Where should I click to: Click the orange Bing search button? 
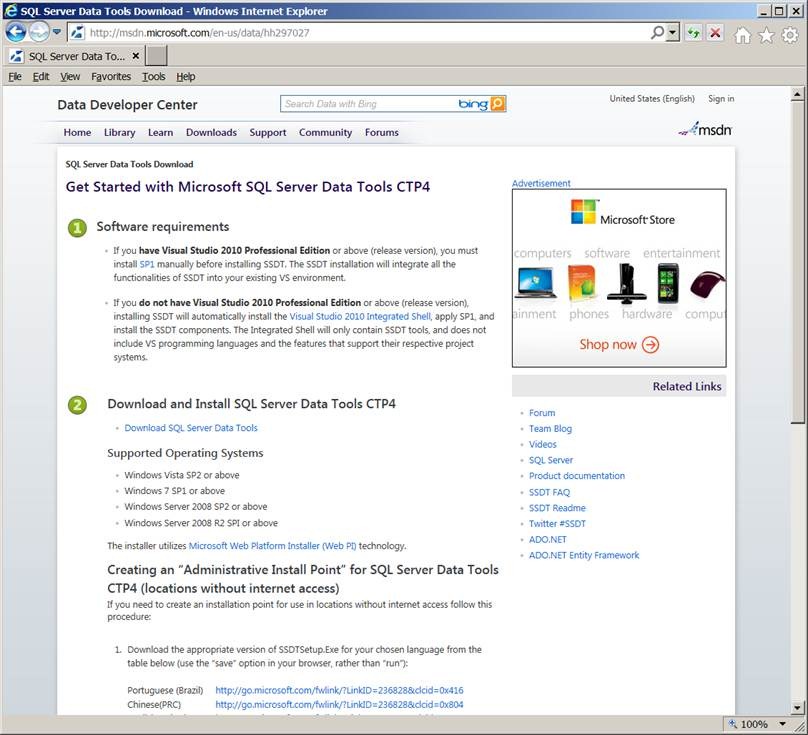click(x=498, y=104)
